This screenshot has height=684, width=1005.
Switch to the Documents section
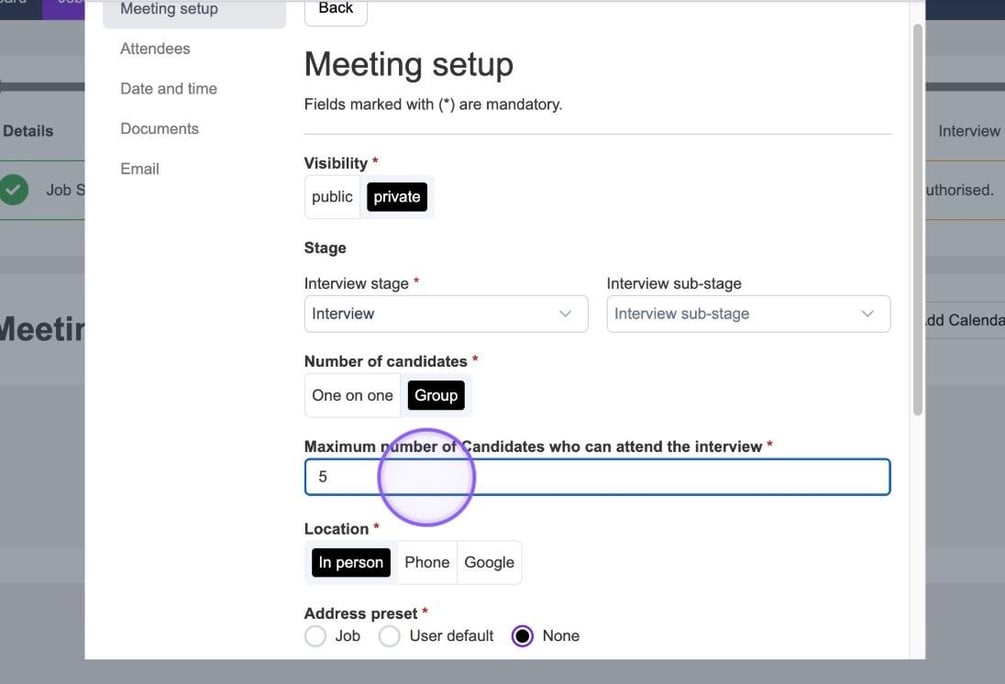pyautogui.click(x=159, y=129)
